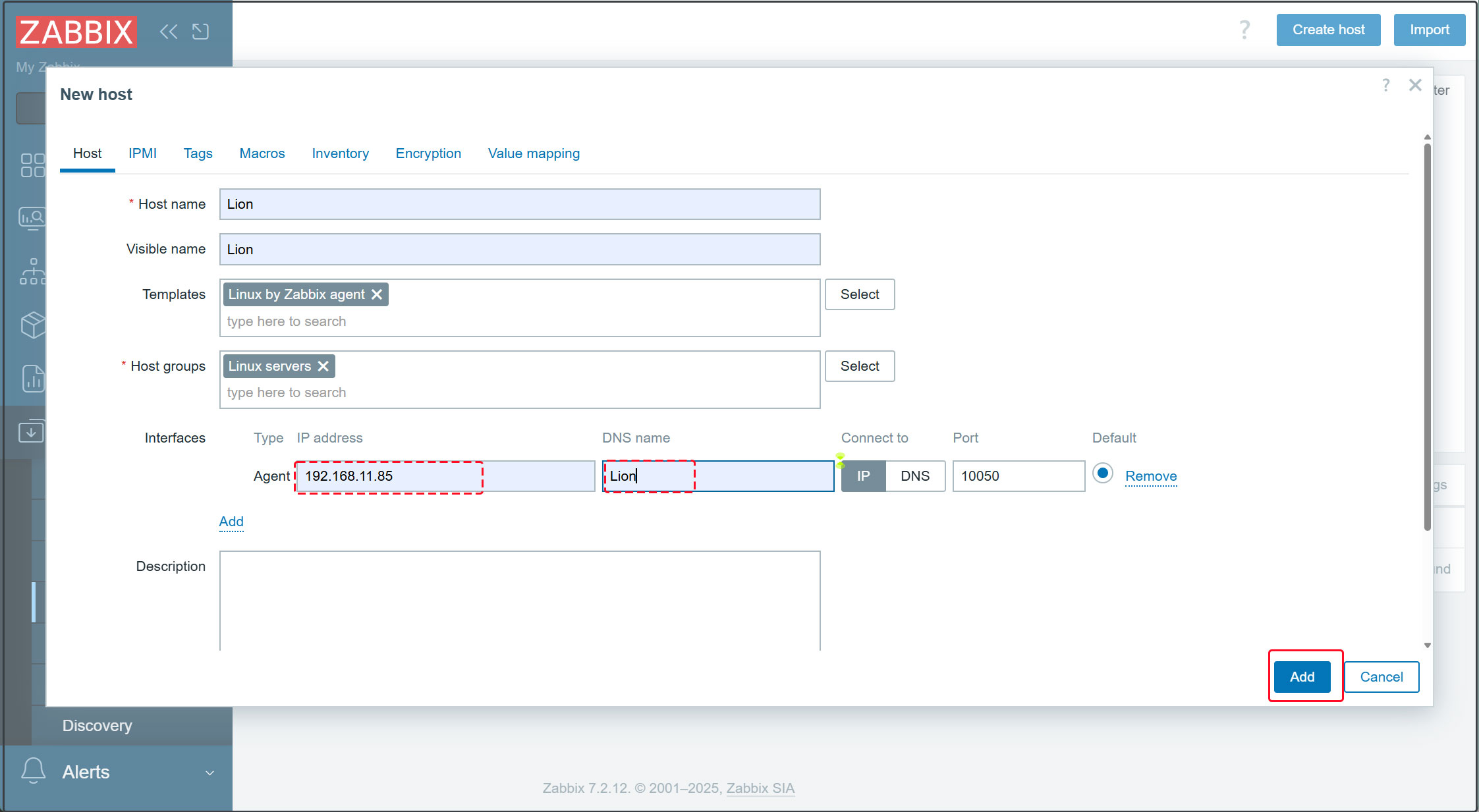Open the dialog help question mark icon
Viewport: 1479px width, 812px height.
(1385, 86)
